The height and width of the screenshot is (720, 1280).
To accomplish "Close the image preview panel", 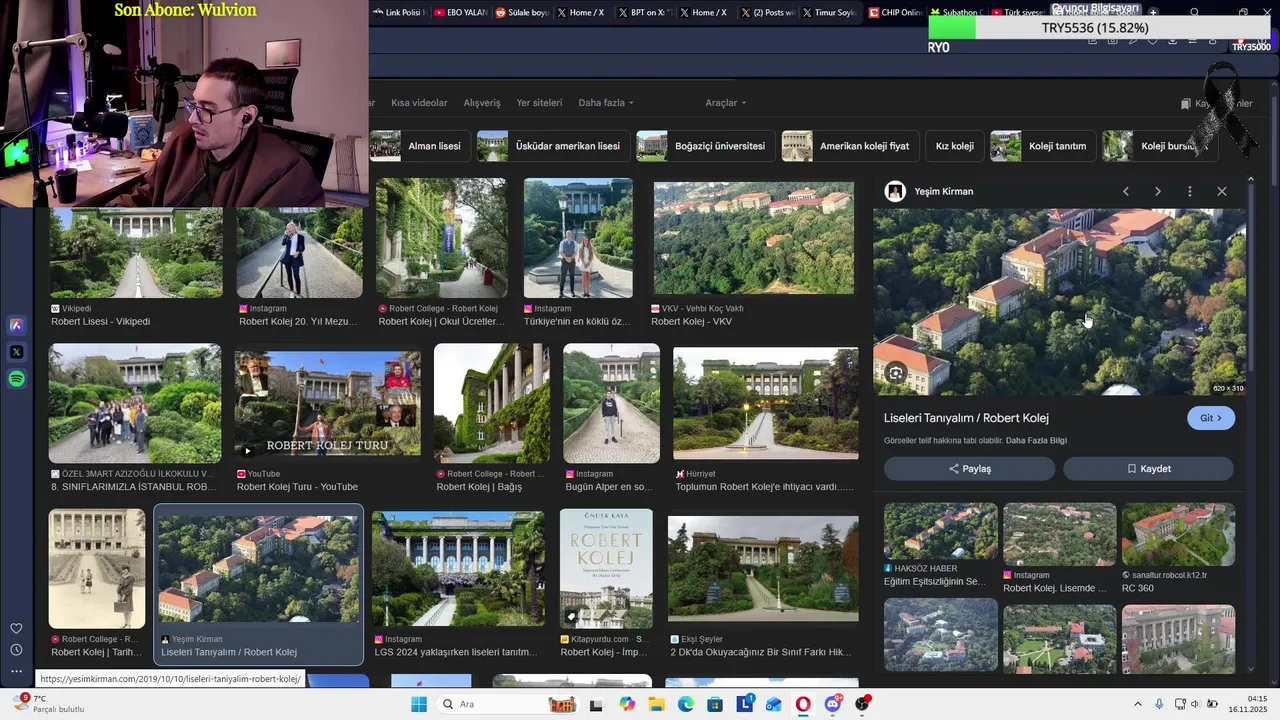I will [1222, 191].
